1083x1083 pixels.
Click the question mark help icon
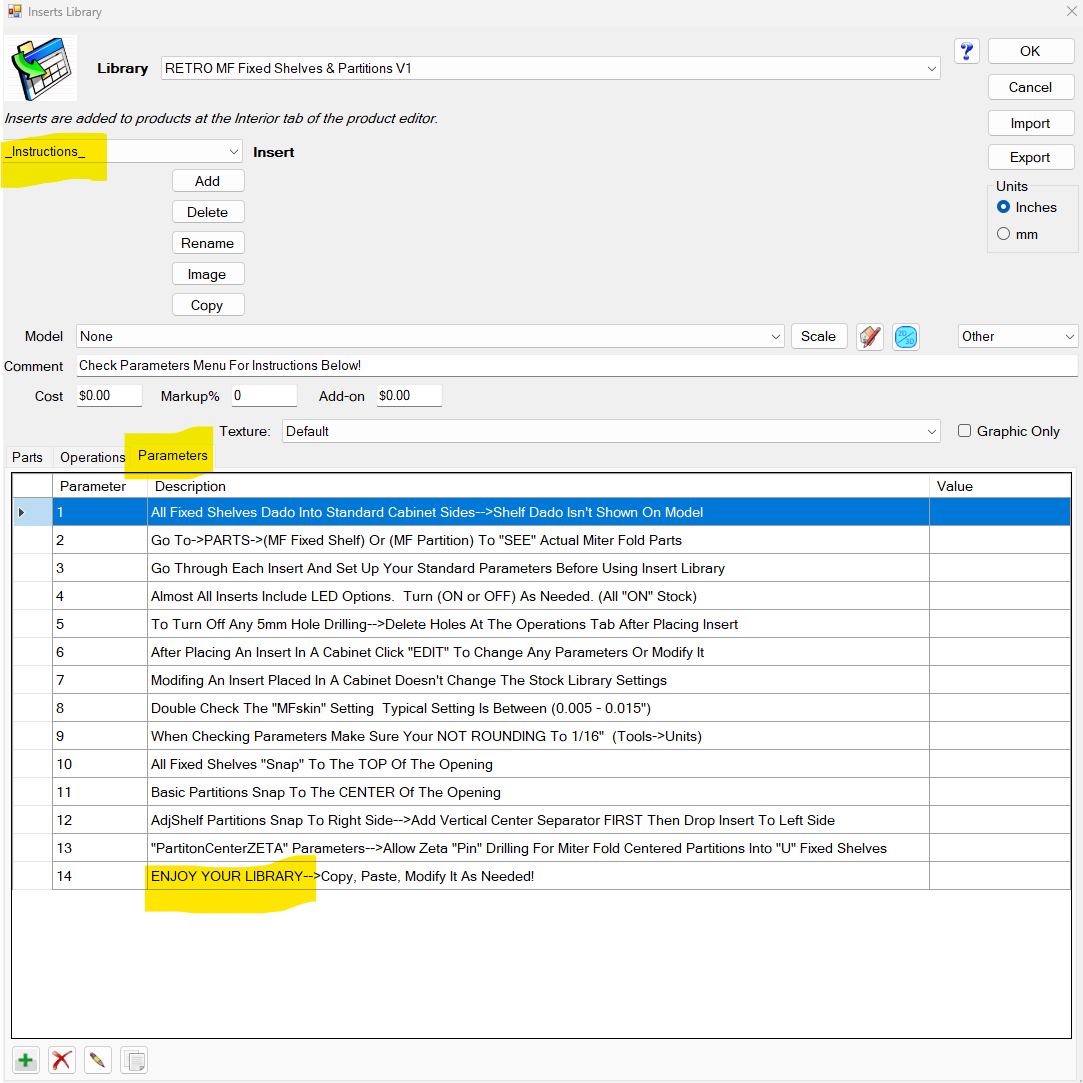[966, 52]
